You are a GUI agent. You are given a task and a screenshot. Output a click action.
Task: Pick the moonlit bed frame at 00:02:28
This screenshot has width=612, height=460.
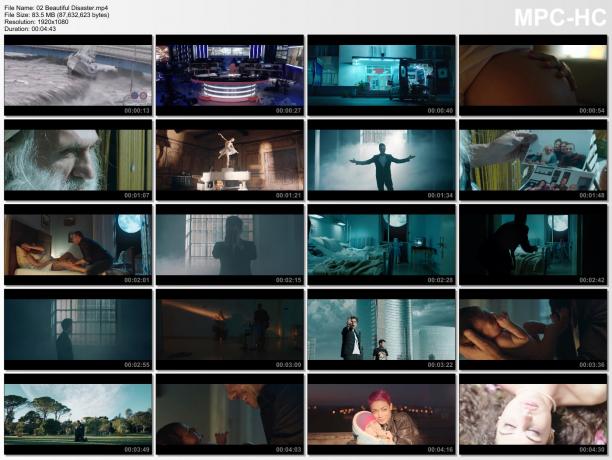[x=381, y=245]
